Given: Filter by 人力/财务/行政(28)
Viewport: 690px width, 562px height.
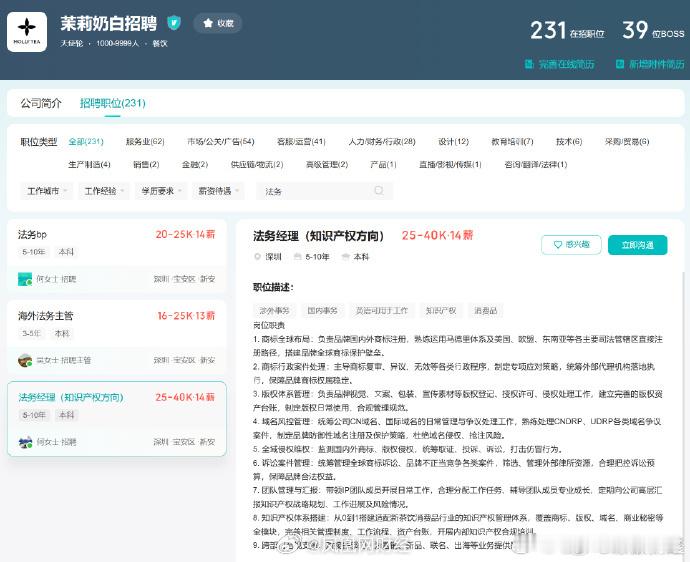Looking at the screenshot, I should (x=382, y=142).
